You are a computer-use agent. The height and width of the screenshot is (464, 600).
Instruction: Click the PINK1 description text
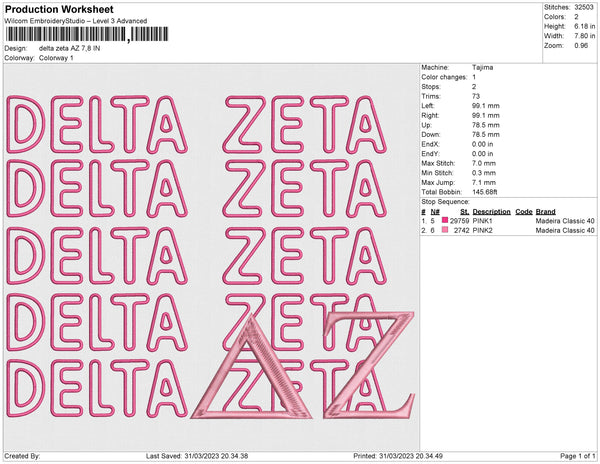pyautogui.click(x=482, y=221)
